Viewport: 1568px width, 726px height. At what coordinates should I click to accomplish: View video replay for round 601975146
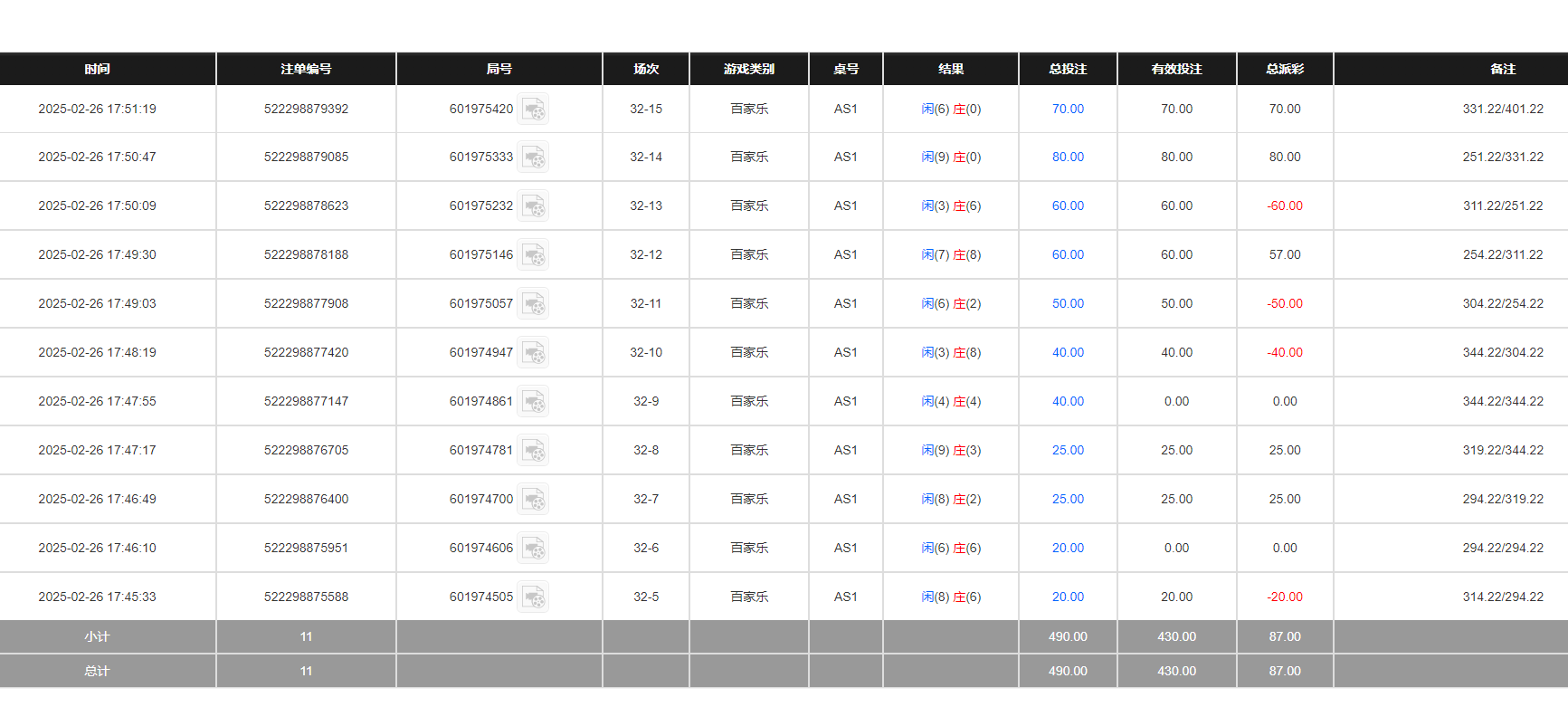pos(533,255)
